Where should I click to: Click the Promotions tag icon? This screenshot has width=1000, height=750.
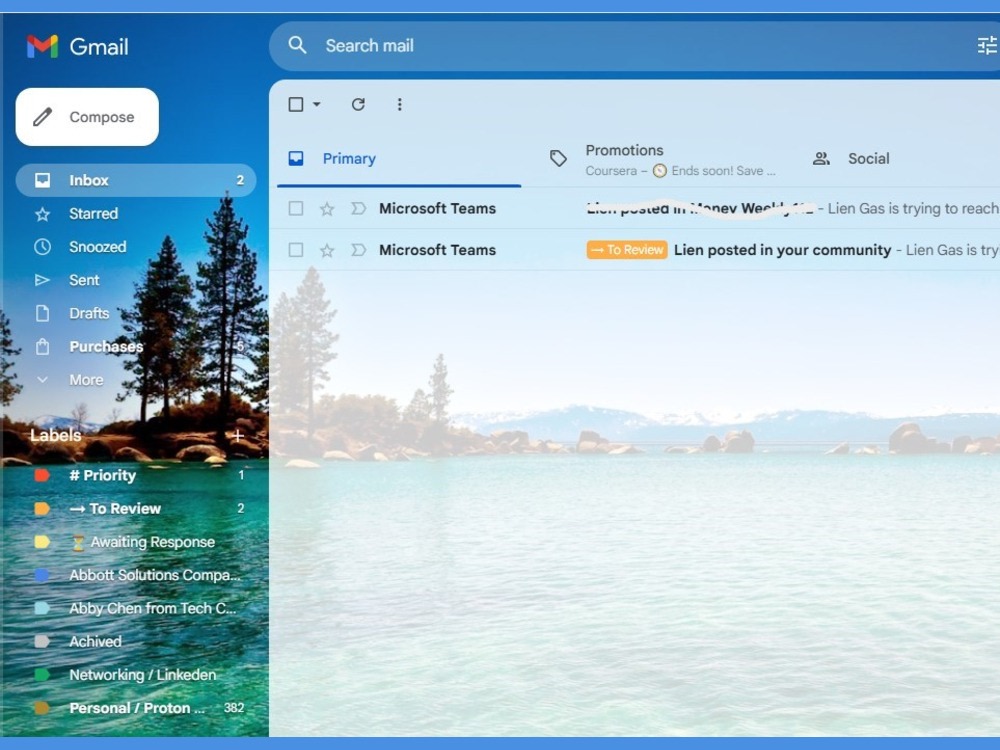click(x=558, y=158)
